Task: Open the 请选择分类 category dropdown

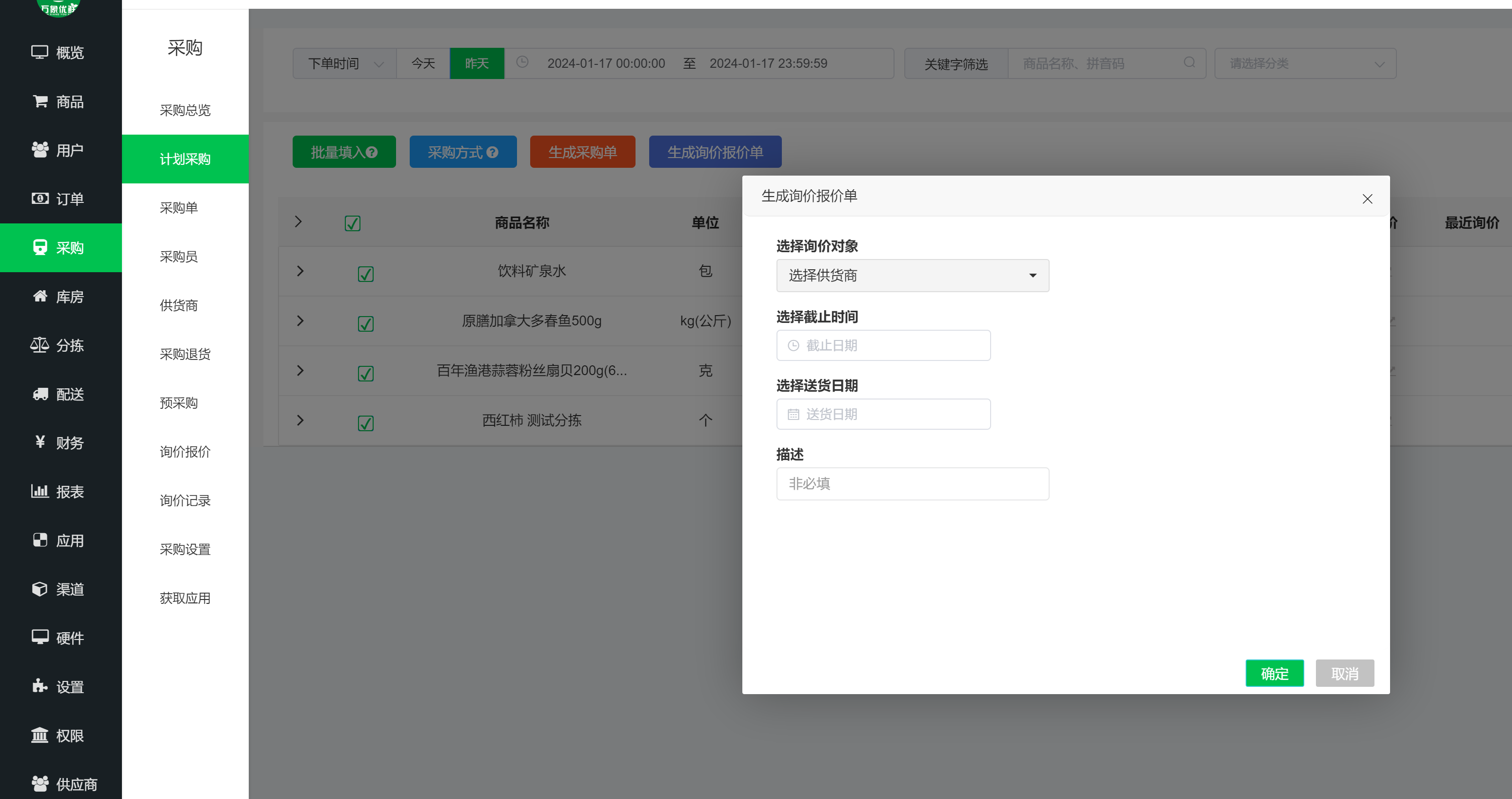Action: [x=1305, y=63]
